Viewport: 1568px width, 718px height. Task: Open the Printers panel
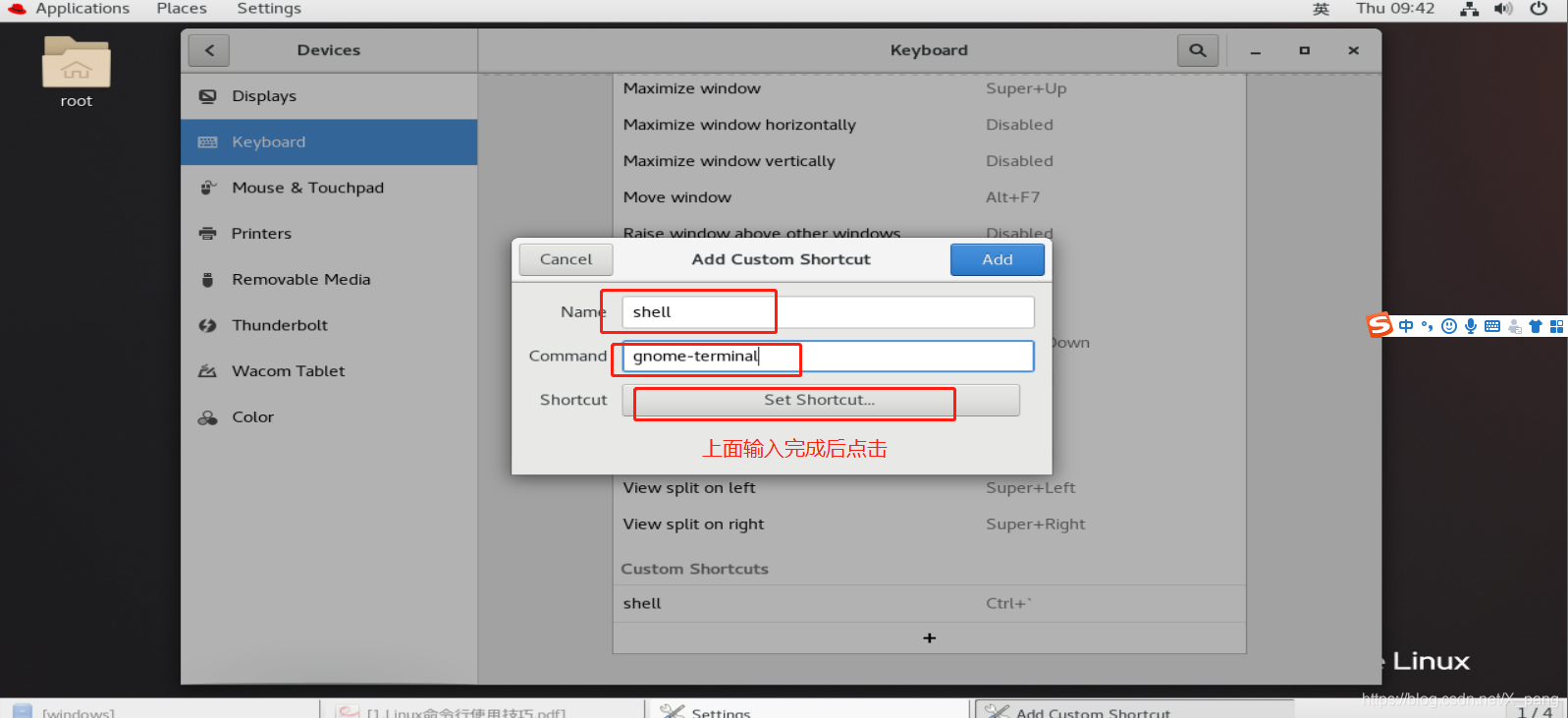click(329, 234)
